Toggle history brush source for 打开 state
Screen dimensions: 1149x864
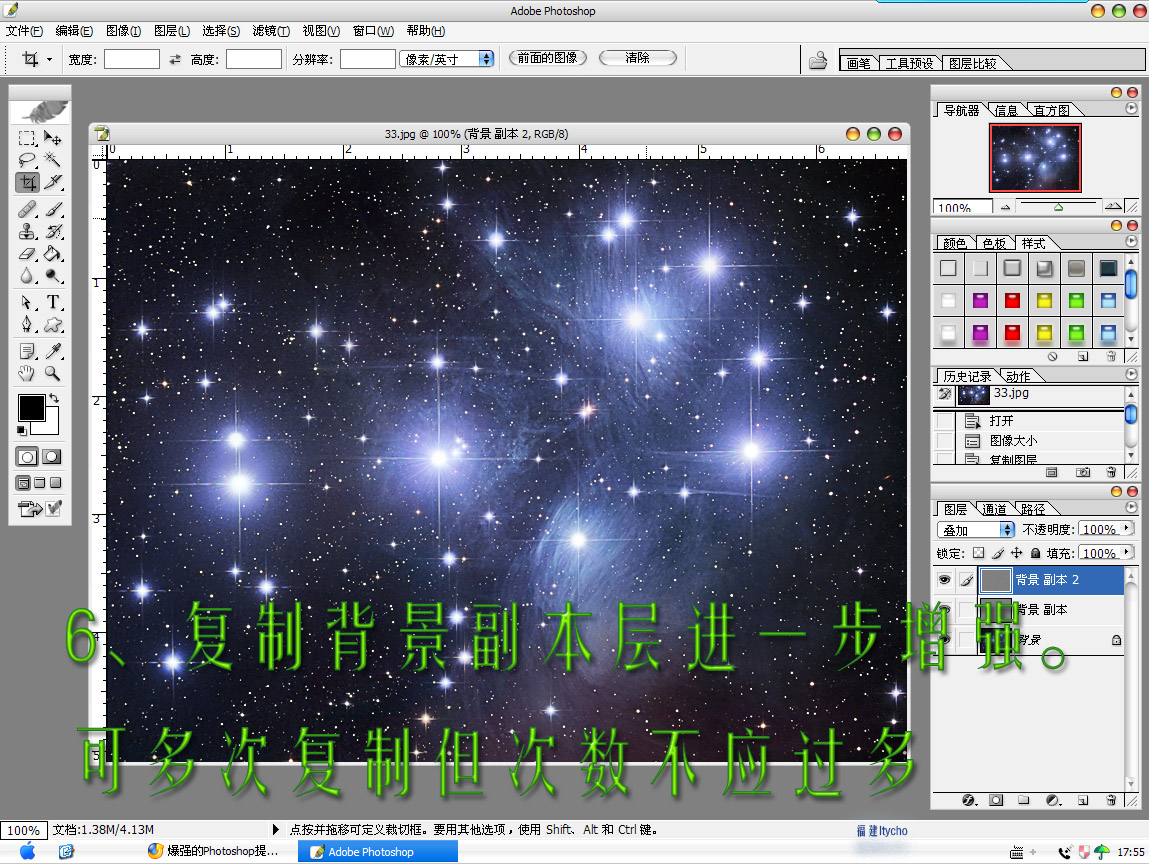(945, 421)
